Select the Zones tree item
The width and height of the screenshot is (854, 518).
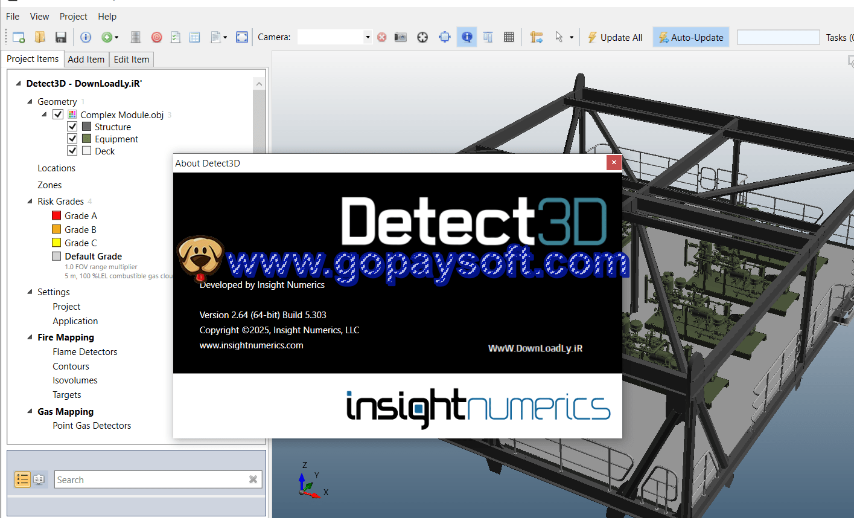point(49,185)
